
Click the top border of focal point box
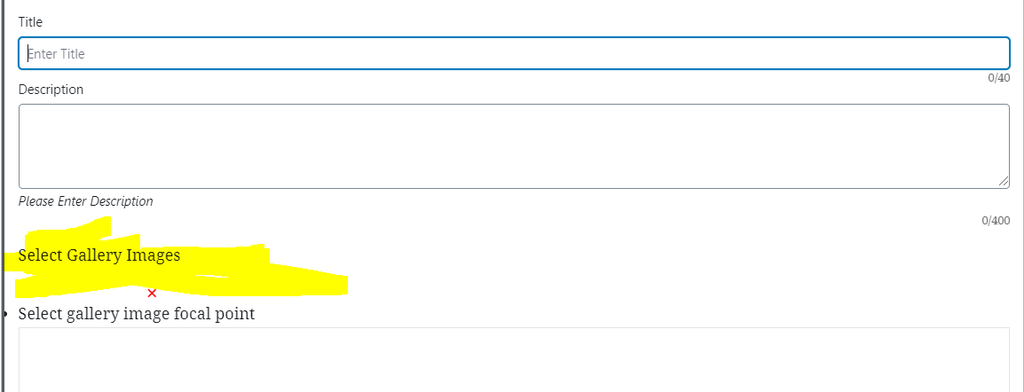point(514,328)
